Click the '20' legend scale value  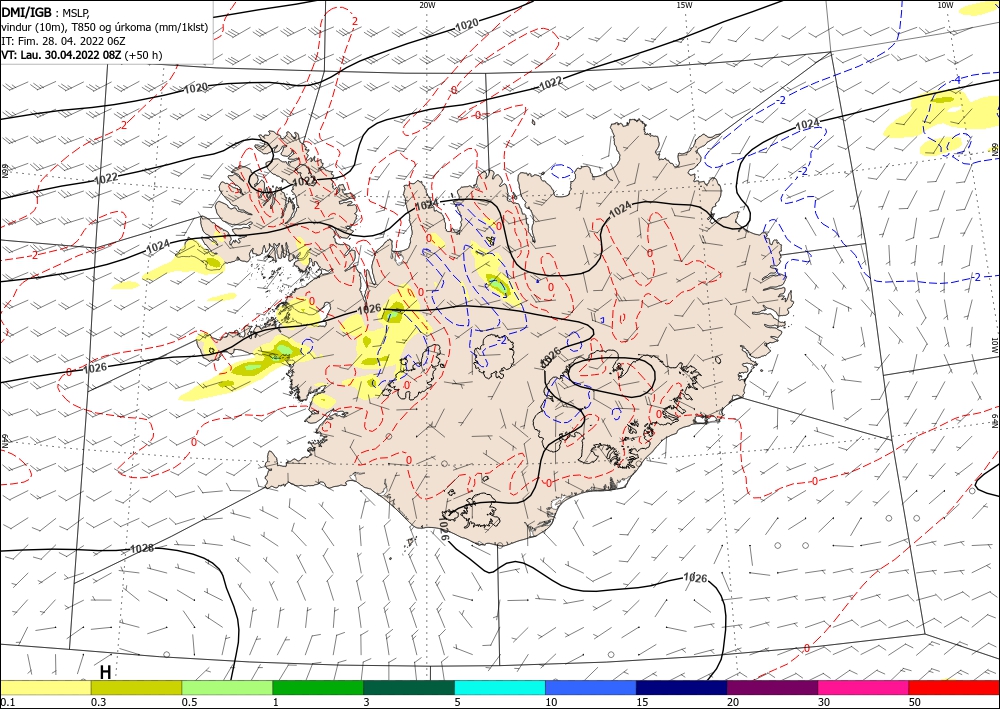(x=733, y=702)
